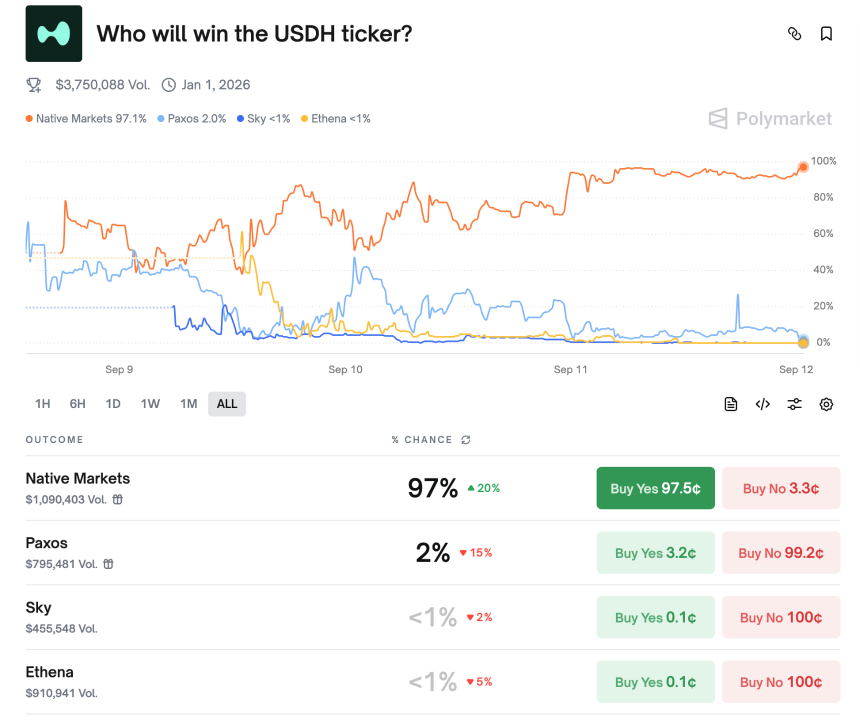Open the chart settings gear
860x725 pixels.
(826, 404)
